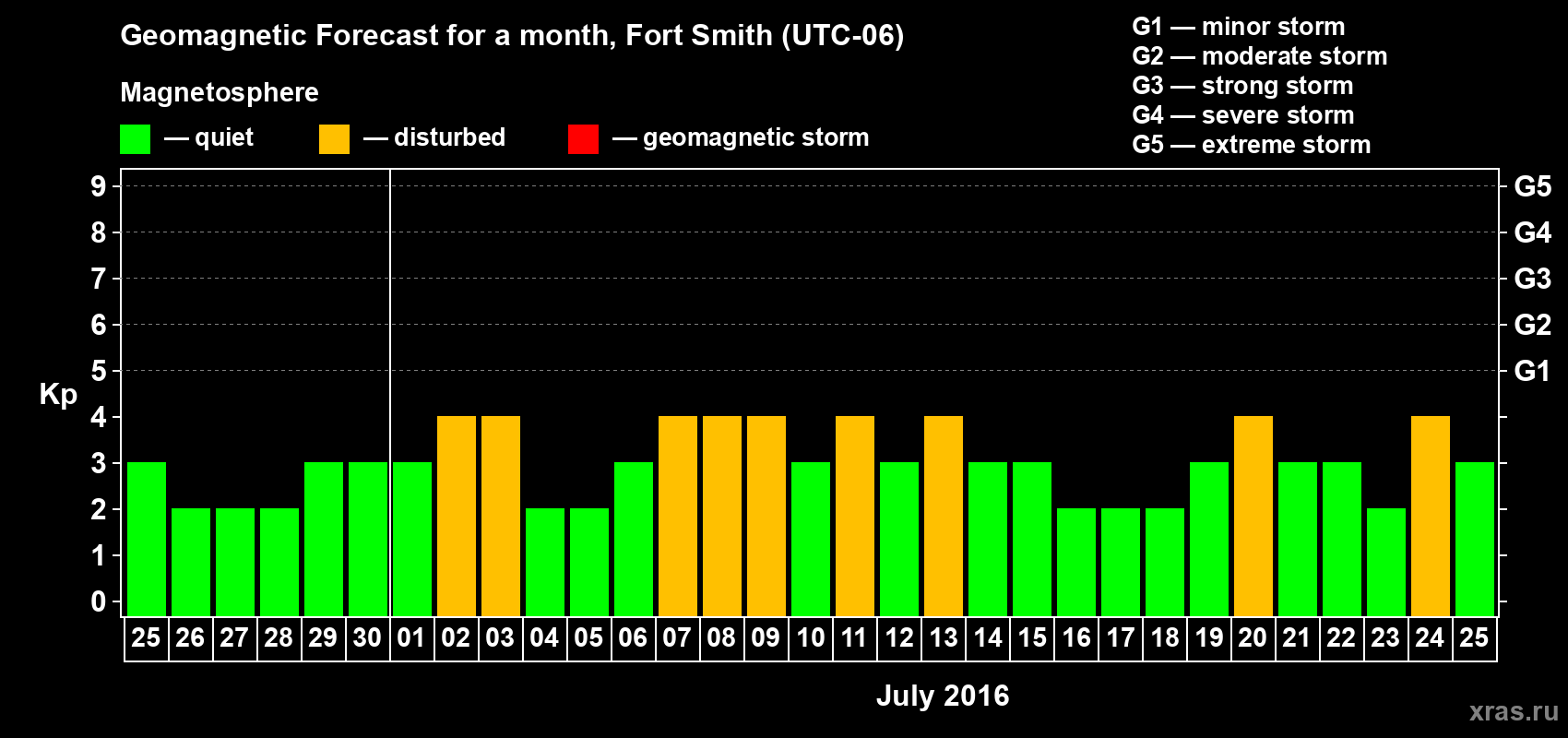Screen dimensions: 1568x738
Task: Click the orange bar for July 09
Action: [x=766, y=516]
